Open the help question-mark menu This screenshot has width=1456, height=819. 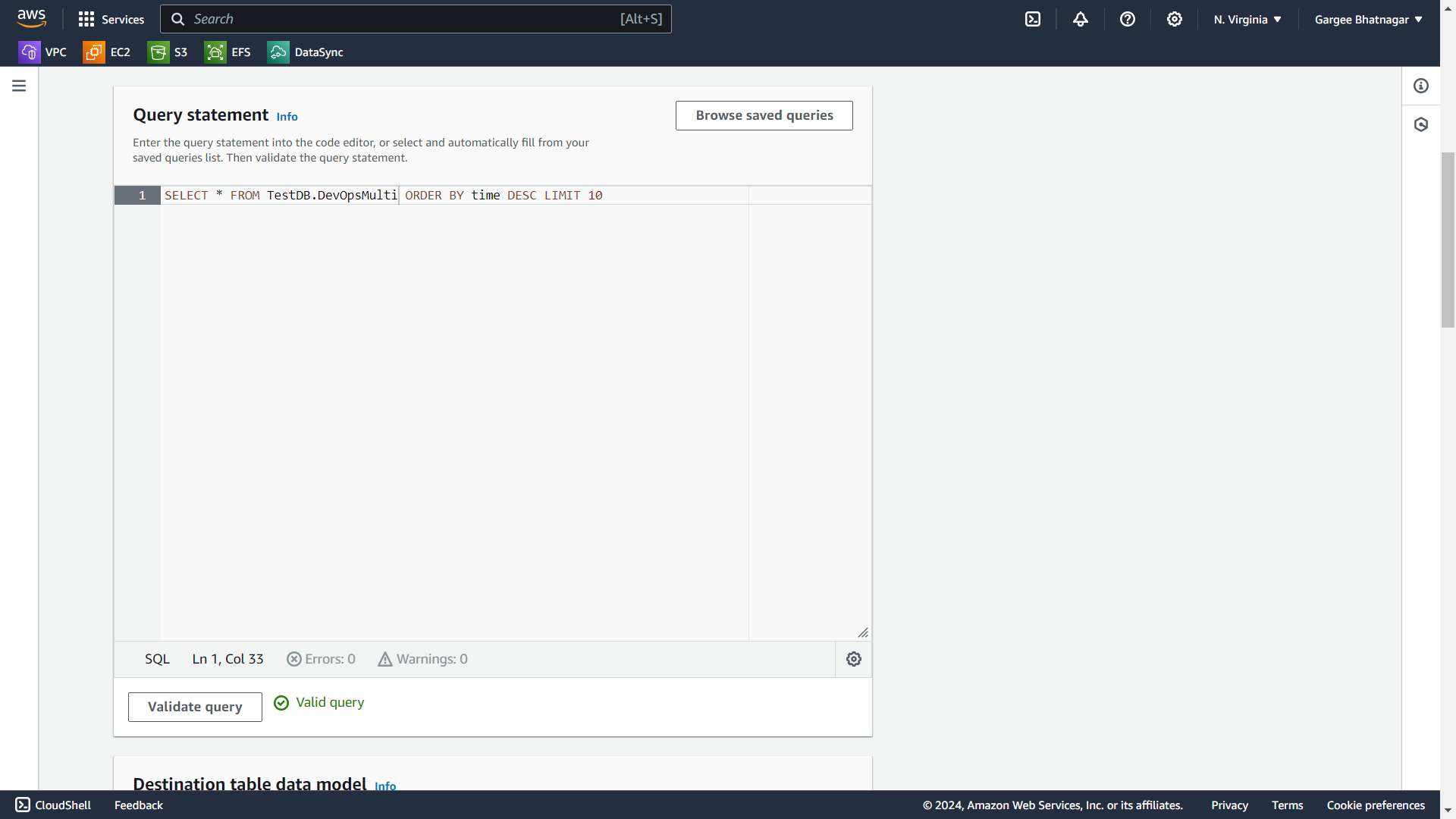1128,19
